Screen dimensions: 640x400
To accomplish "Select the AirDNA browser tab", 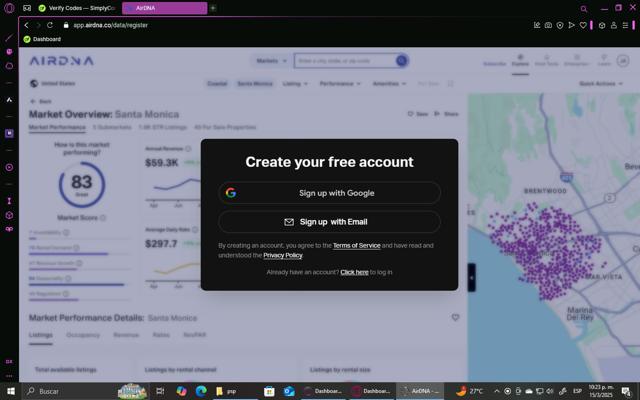I will point(164,8).
